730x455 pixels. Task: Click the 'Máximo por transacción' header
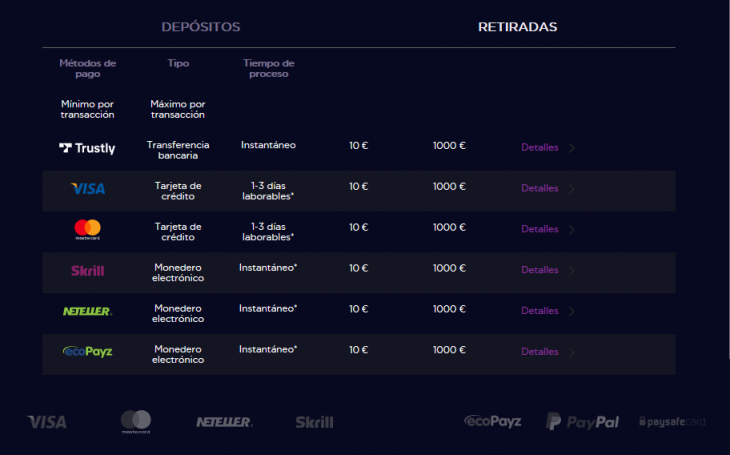click(178, 109)
